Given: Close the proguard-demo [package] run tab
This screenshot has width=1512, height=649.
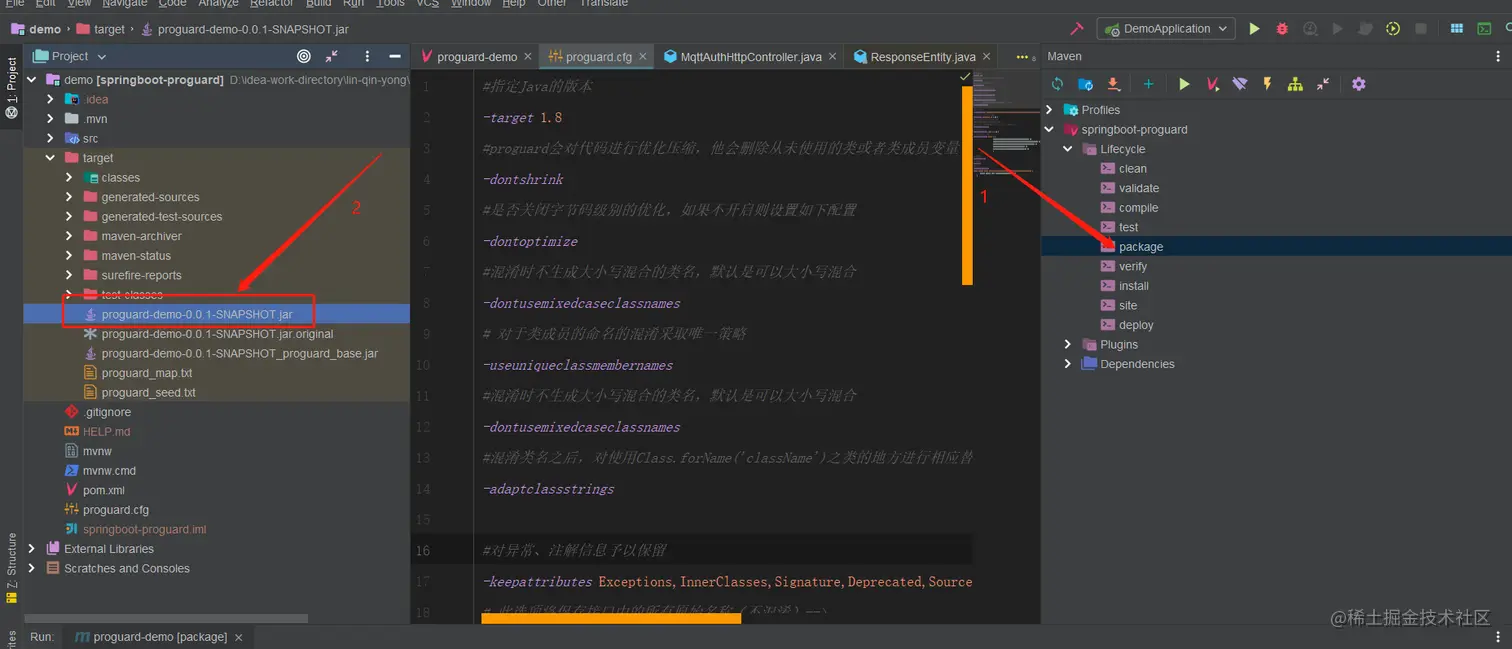Looking at the screenshot, I should pos(238,637).
